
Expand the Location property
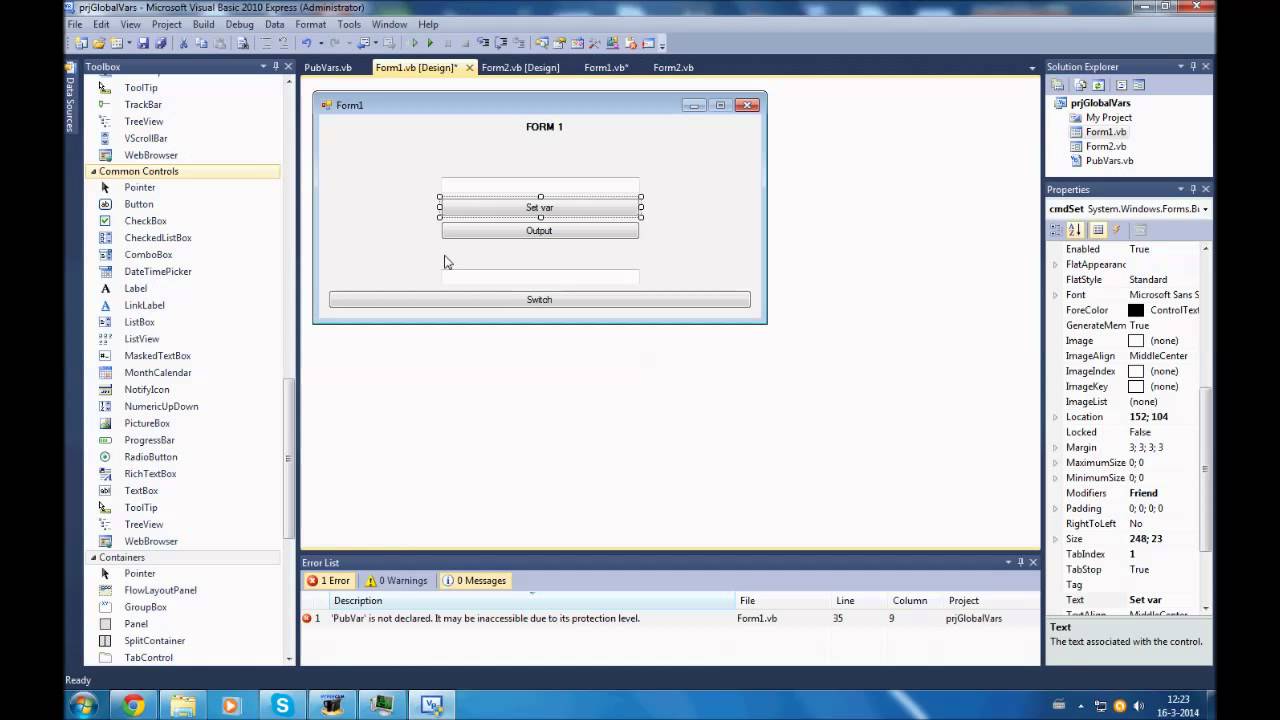(x=1055, y=417)
